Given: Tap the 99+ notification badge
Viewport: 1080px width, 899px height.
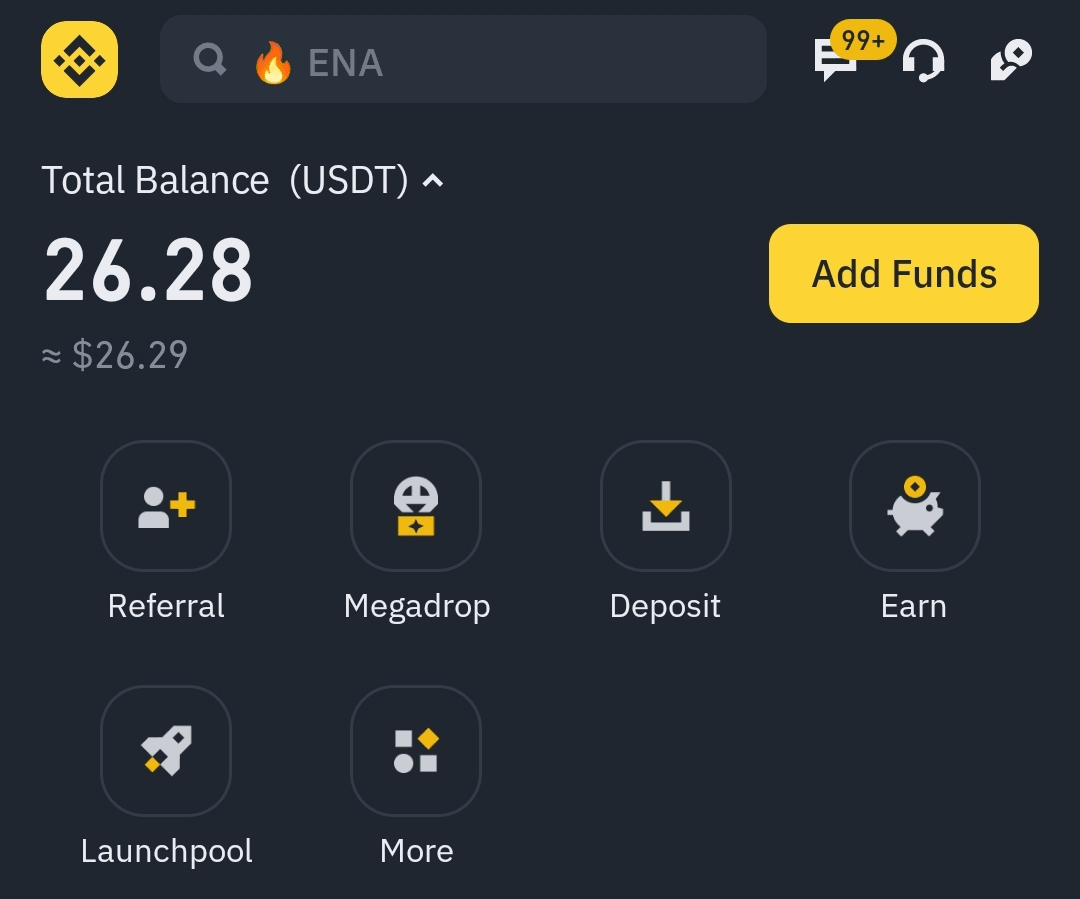Looking at the screenshot, I should [x=863, y=40].
